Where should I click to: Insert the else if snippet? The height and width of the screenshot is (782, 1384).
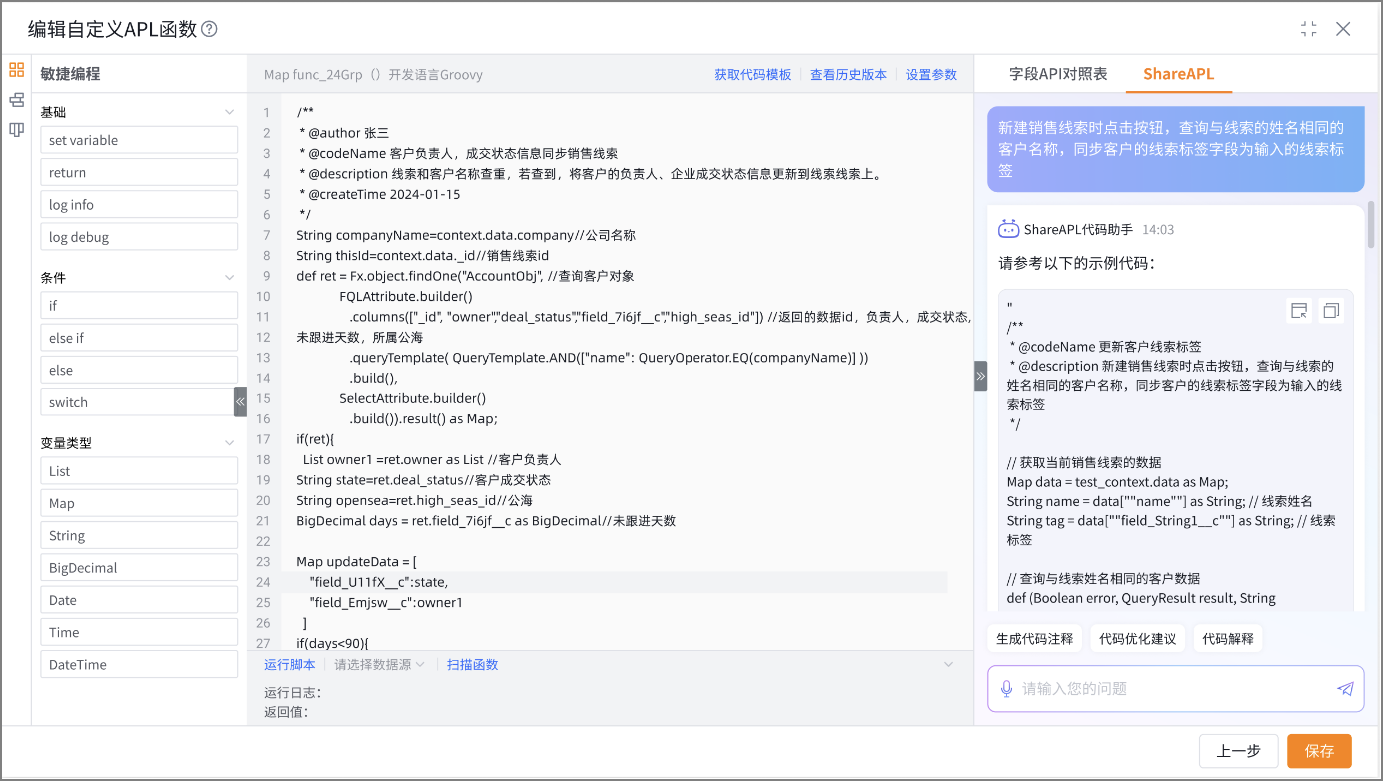[139, 337]
